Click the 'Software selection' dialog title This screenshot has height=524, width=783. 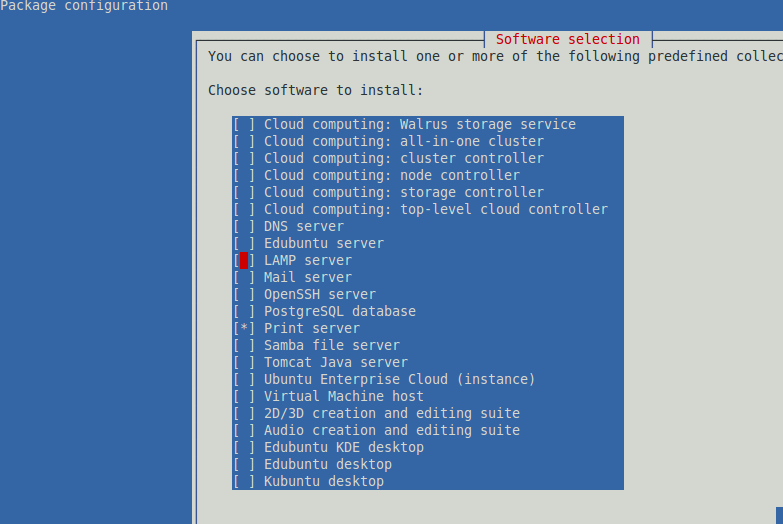tap(568, 39)
